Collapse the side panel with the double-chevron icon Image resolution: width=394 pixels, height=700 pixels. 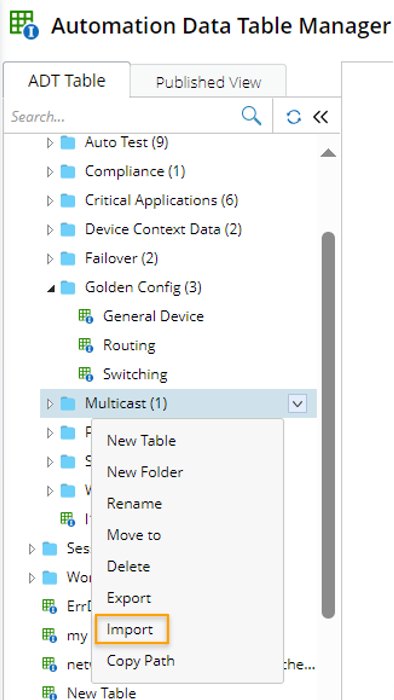click(320, 117)
